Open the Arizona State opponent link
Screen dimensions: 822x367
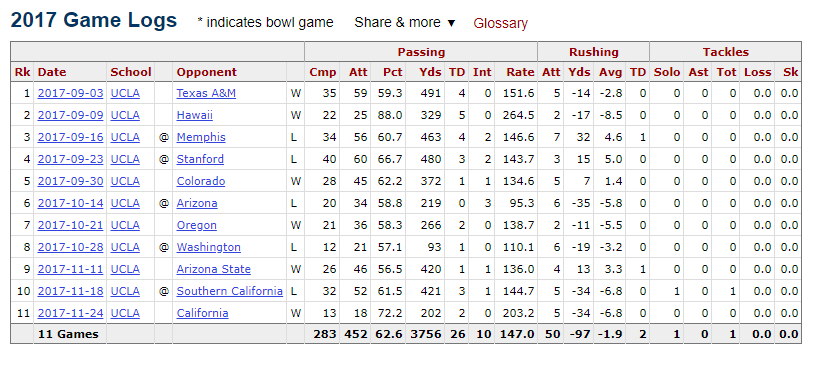[213, 269]
